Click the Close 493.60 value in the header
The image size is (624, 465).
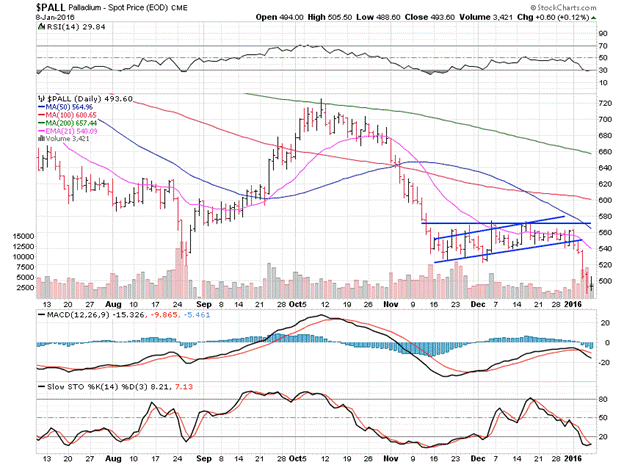tap(430, 18)
